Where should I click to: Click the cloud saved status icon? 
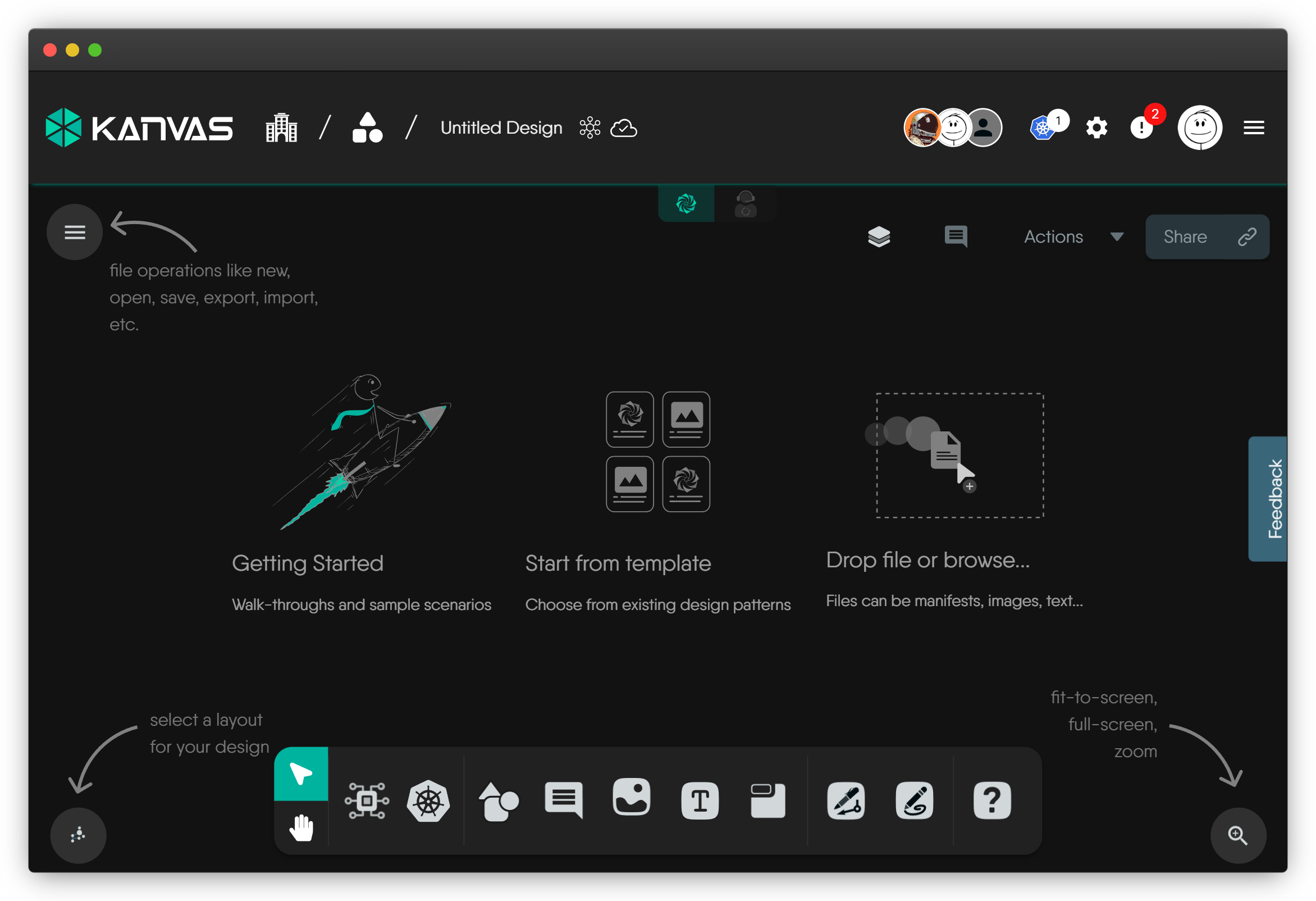623,128
